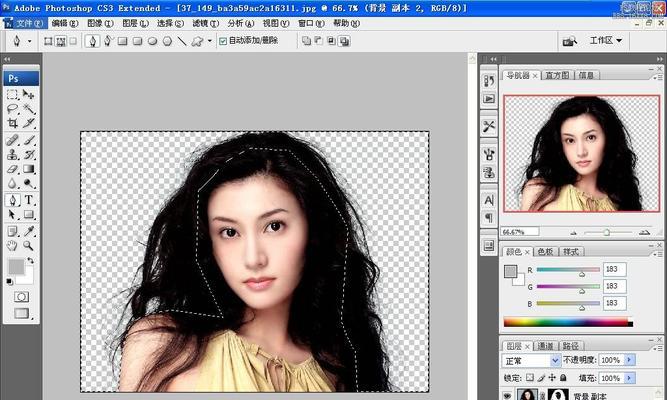Switch to the 直方图 tab
This screenshot has height=400, width=667.
[x=557, y=75]
